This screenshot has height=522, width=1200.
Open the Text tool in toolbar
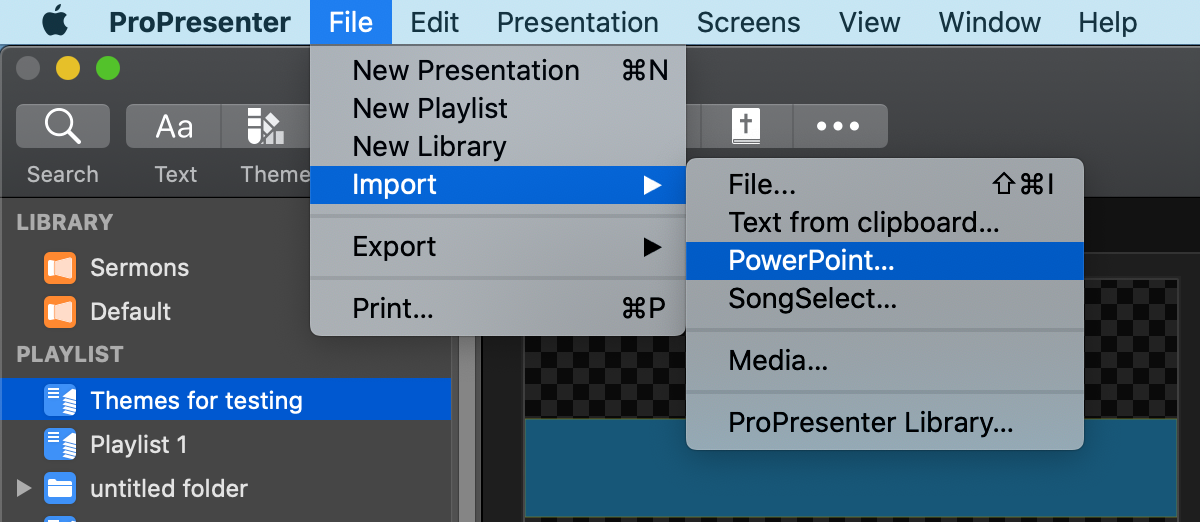pos(174,127)
